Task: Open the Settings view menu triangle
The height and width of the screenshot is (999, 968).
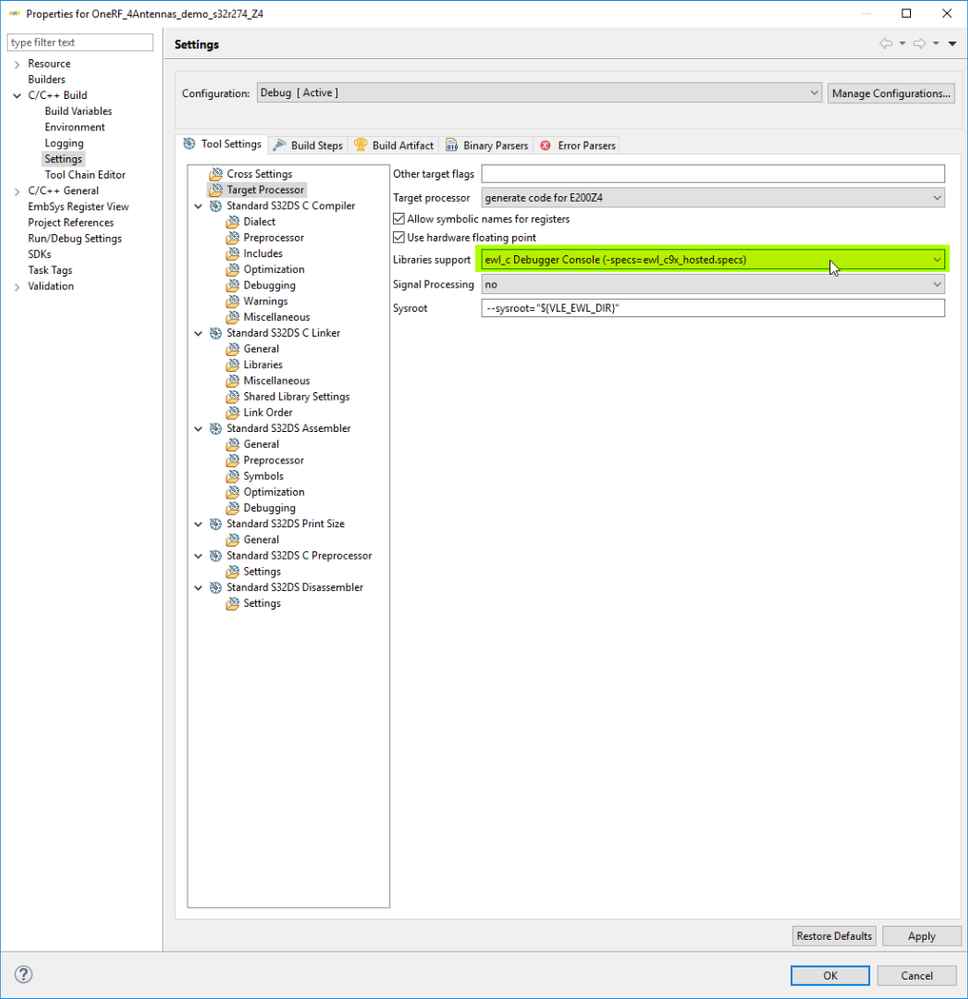Action: 953,43
